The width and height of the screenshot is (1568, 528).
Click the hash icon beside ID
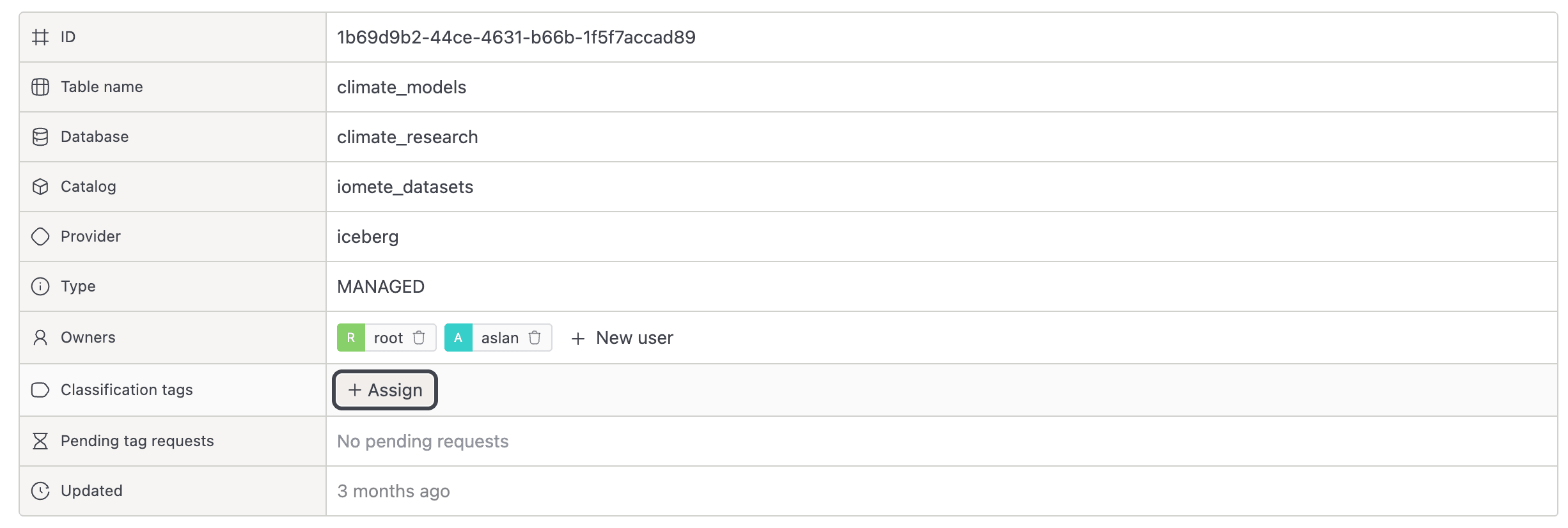pos(40,37)
